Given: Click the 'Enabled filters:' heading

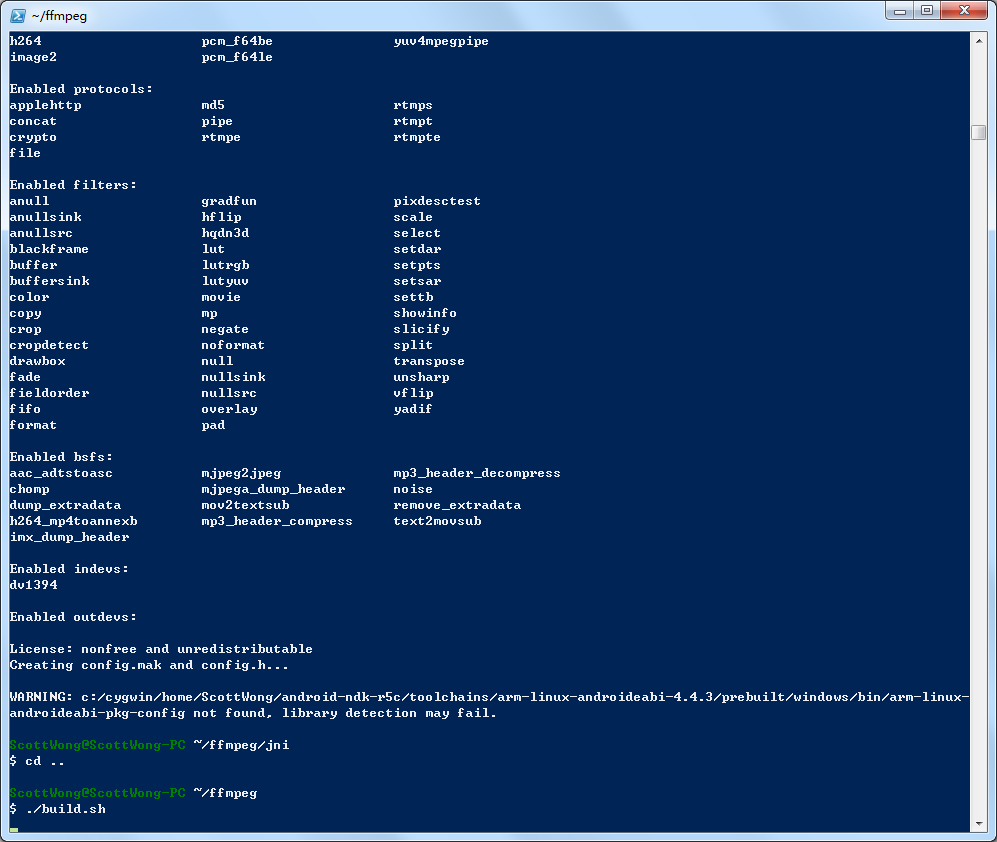Looking at the screenshot, I should tap(73, 185).
